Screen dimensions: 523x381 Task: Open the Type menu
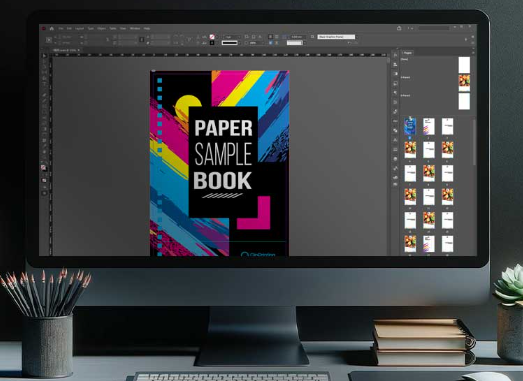(x=90, y=29)
